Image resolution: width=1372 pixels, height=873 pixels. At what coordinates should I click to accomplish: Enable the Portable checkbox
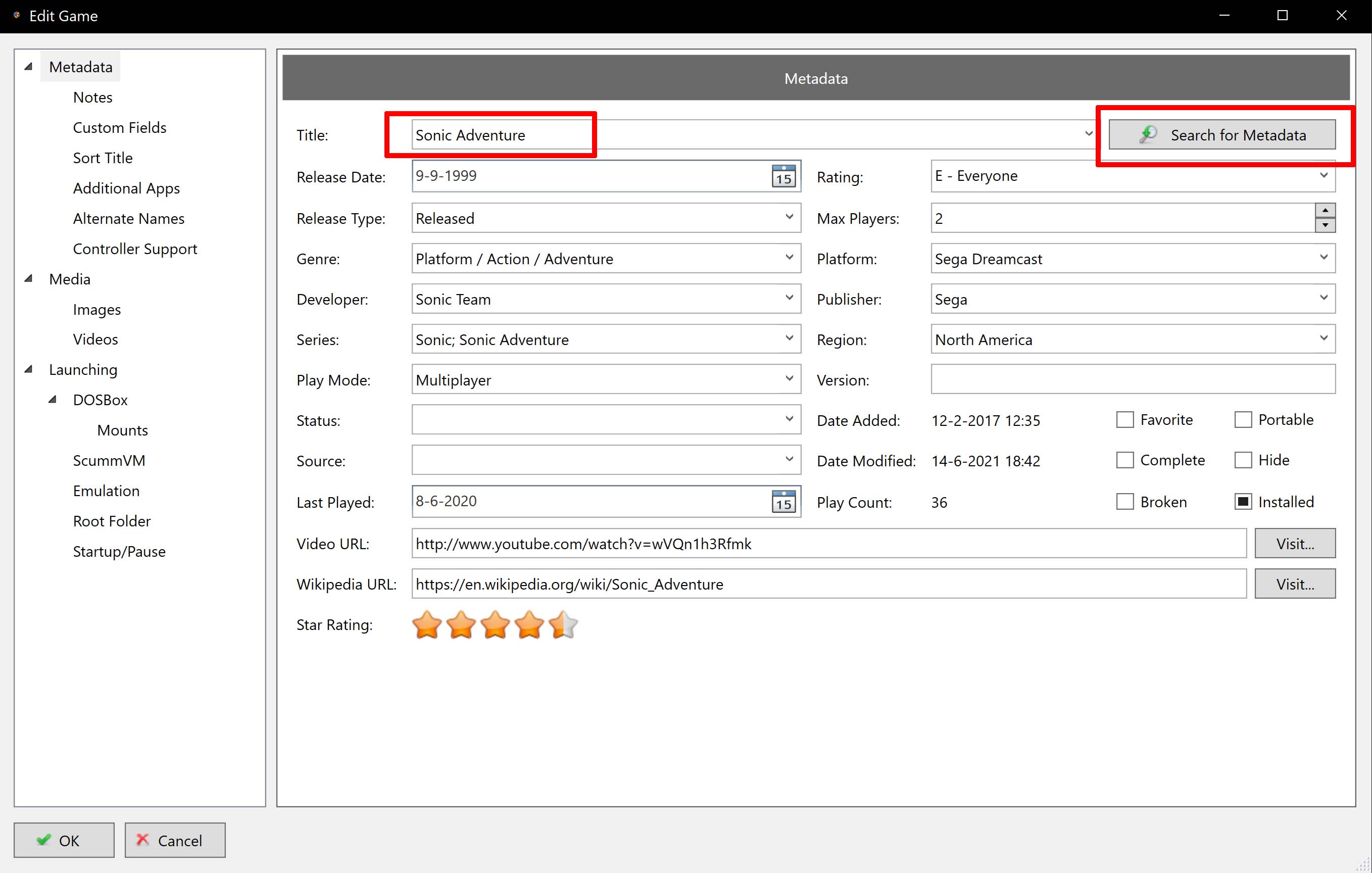(1243, 420)
